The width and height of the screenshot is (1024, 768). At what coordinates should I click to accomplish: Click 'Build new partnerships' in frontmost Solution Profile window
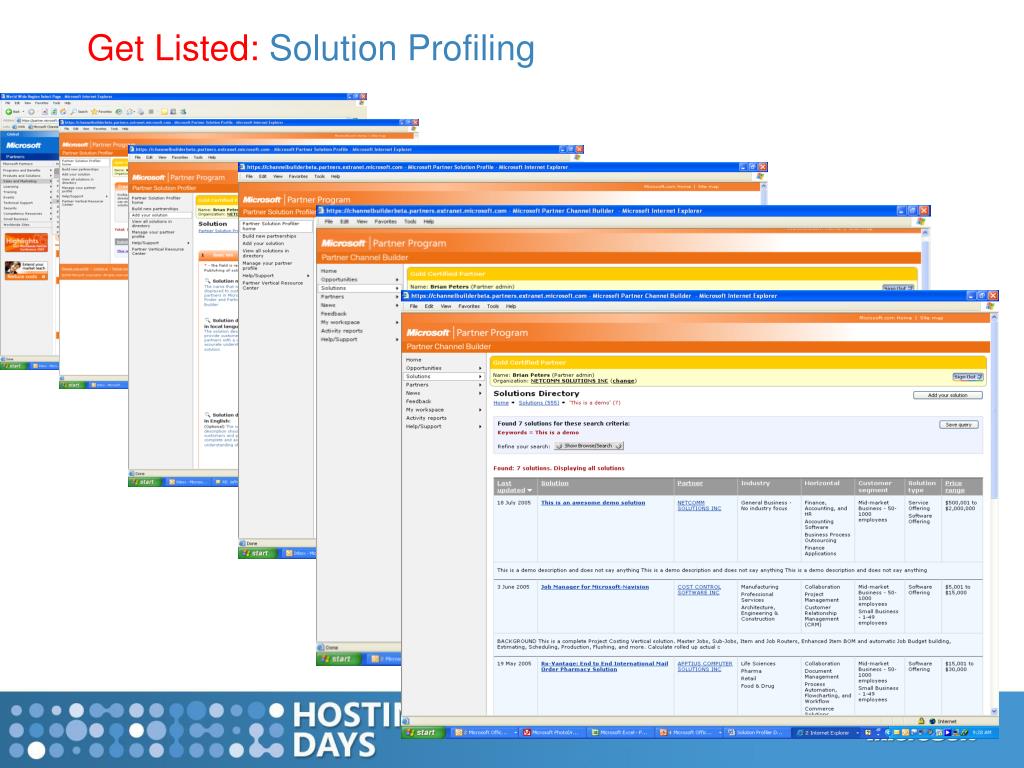pyautogui.click(x=269, y=236)
